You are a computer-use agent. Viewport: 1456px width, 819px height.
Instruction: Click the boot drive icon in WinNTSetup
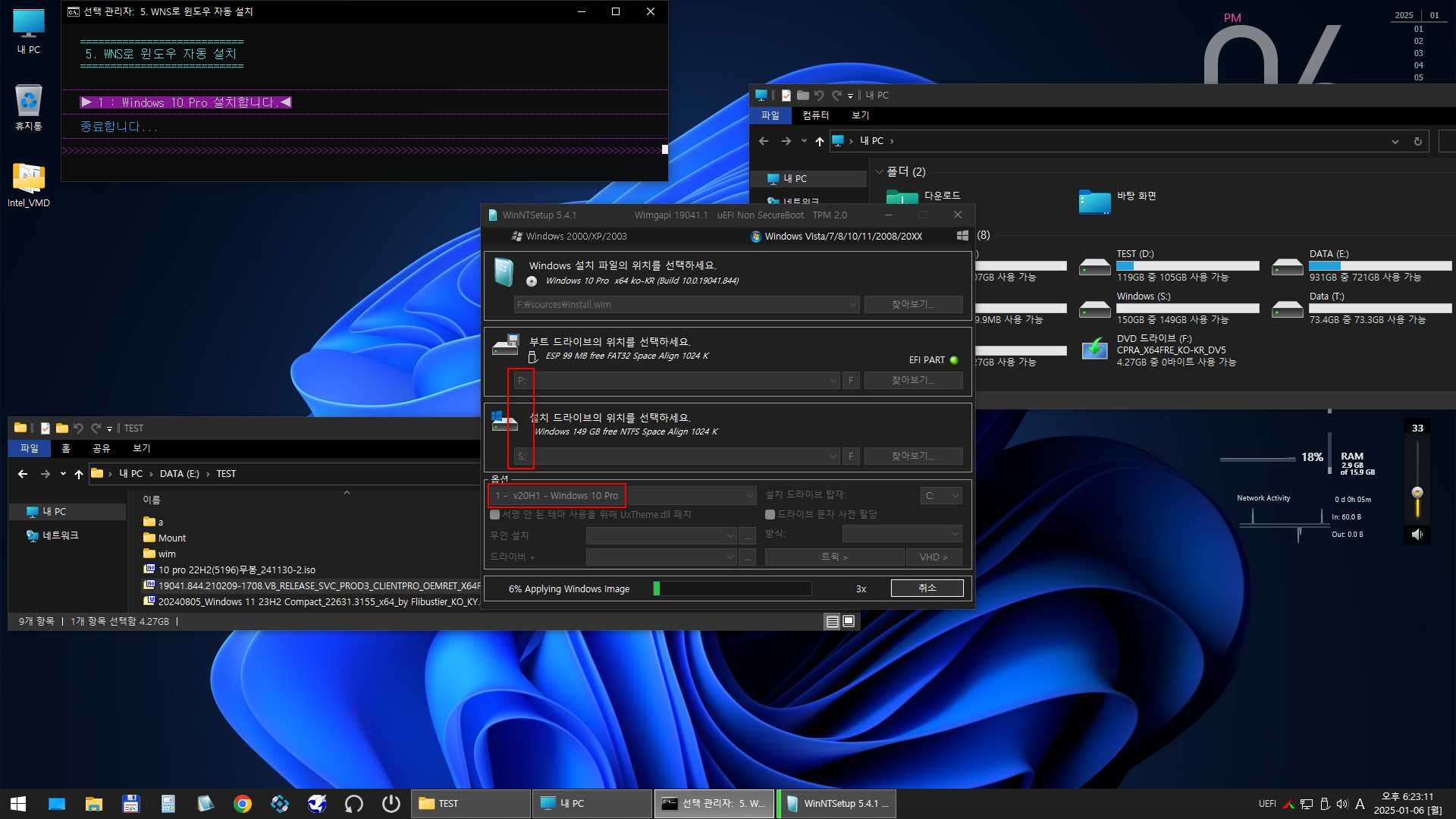pos(506,345)
